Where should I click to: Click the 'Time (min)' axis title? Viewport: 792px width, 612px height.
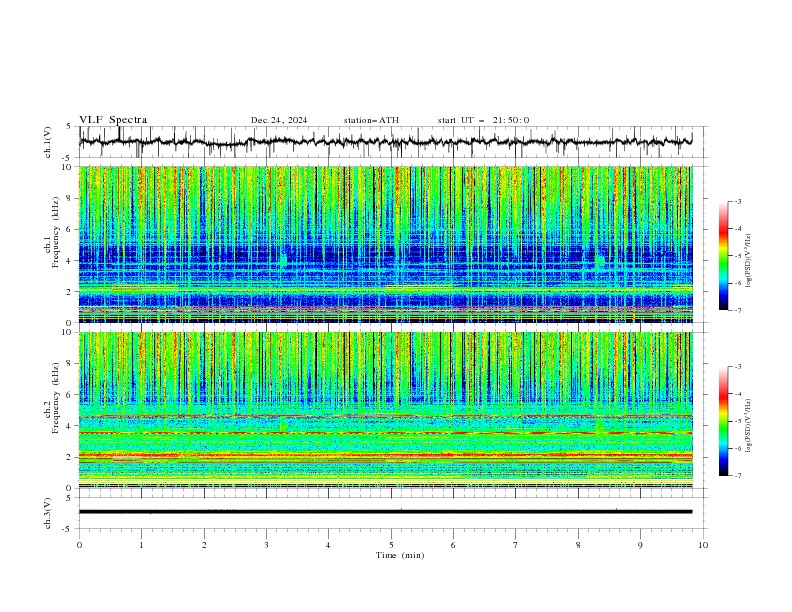[400, 555]
